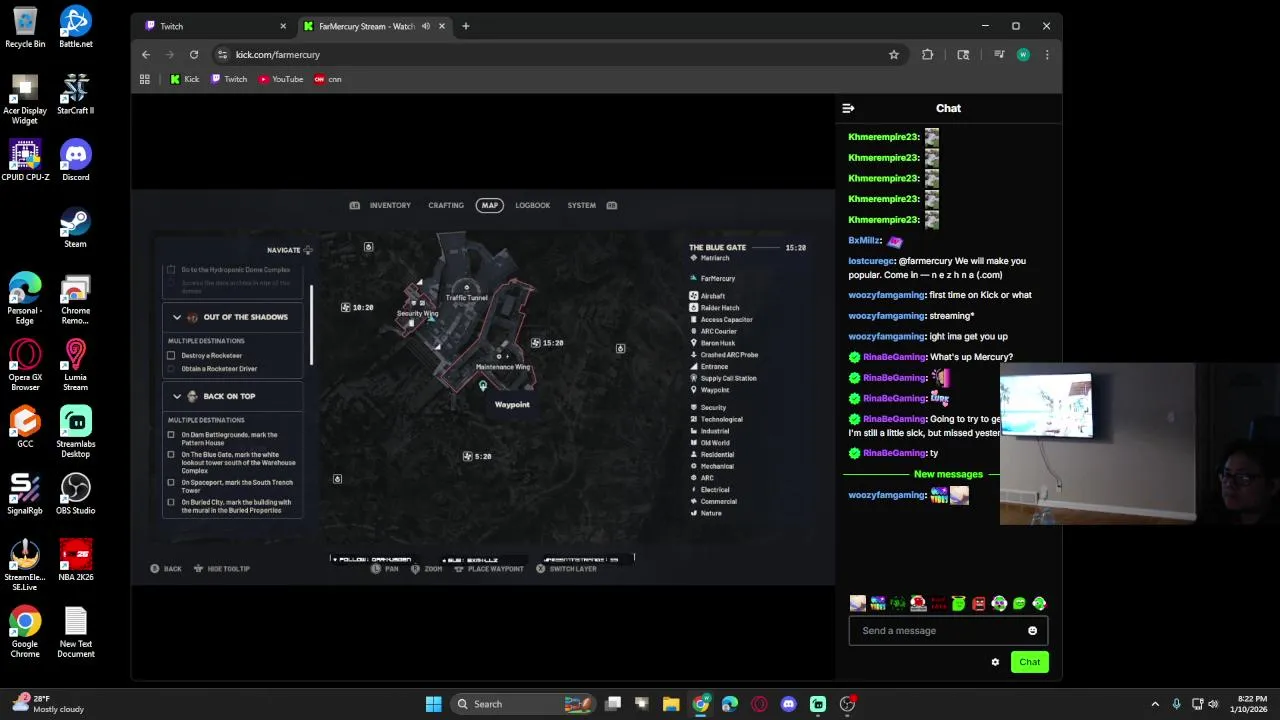
Task: Open Battle.net desktop shortcut
Action: 75,27
